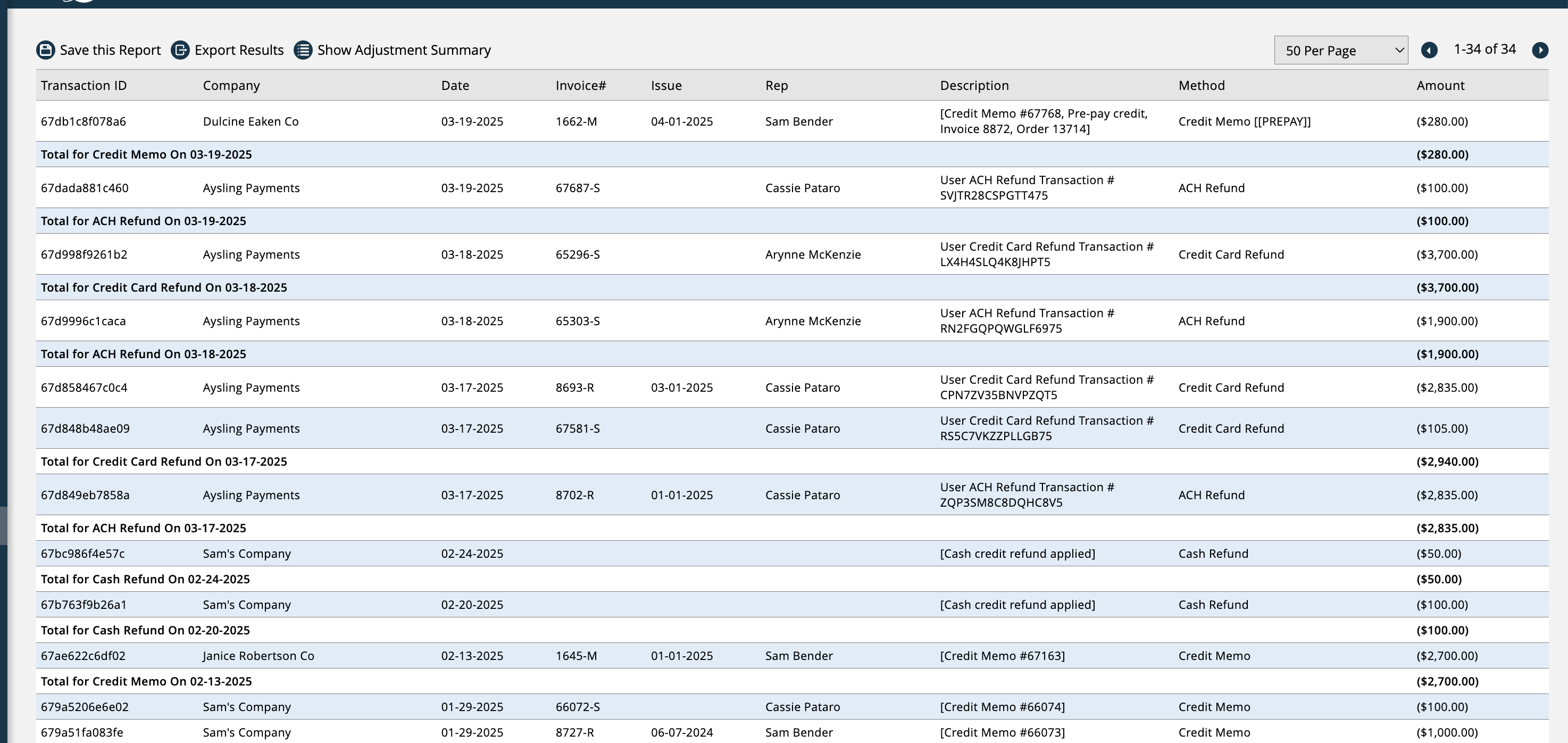
Task: Click invoice number 65303-S
Action: pyautogui.click(x=578, y=320)
